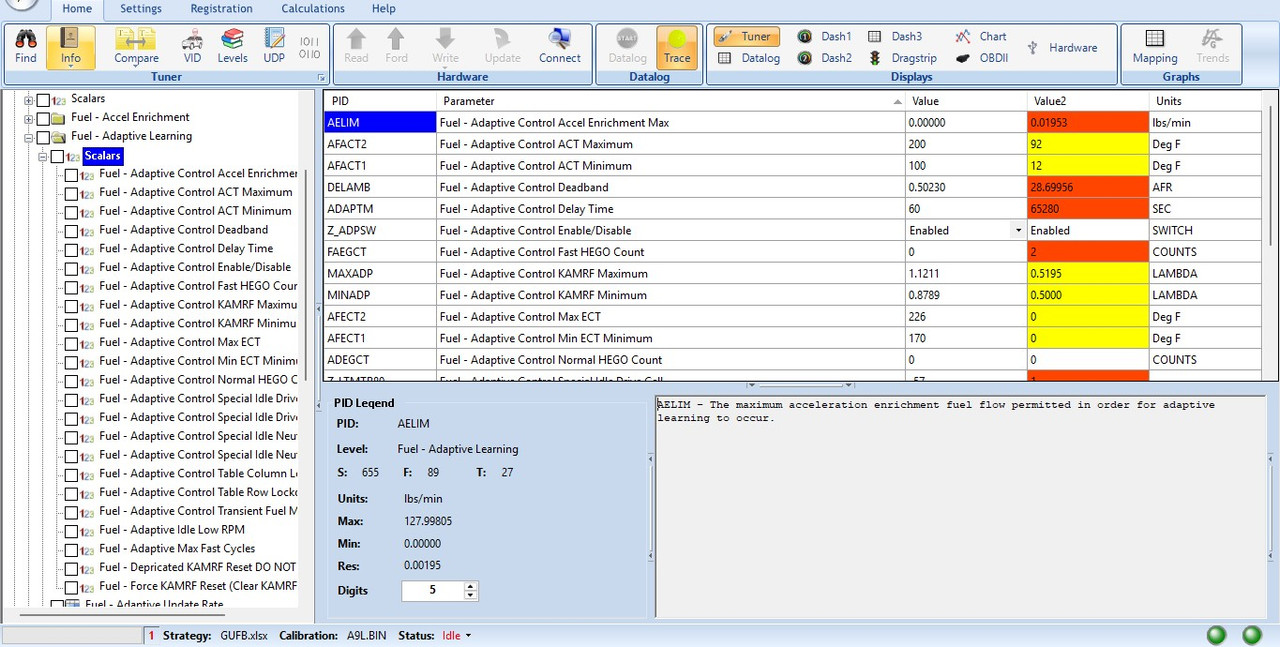The image size is (1280, 647).
Task: Select the Fuel - Adaptive Max Fast Cycles tree item
Action: [x=177, y=549]
